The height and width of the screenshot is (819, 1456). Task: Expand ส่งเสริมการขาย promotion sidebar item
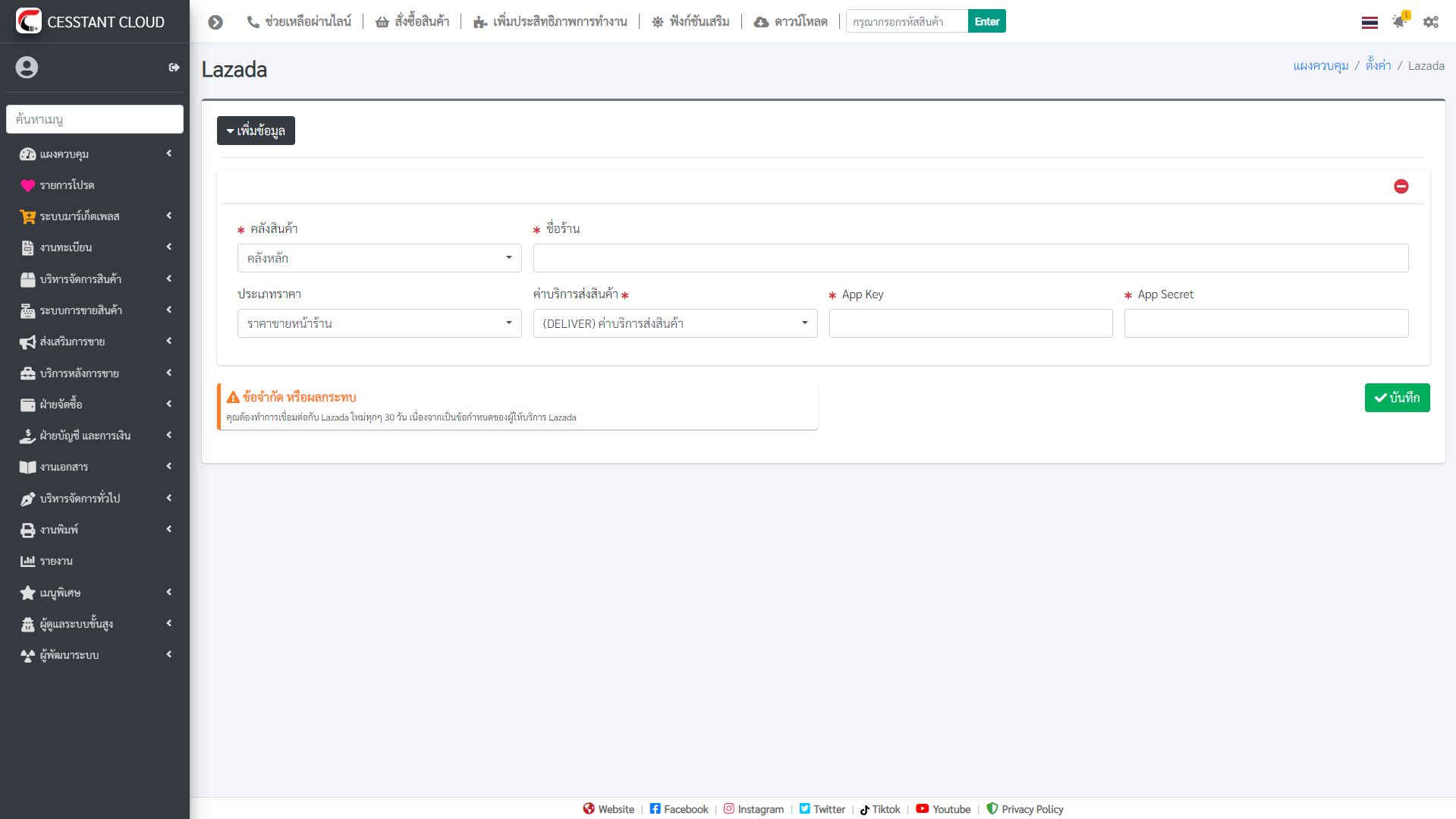[95, 342]
